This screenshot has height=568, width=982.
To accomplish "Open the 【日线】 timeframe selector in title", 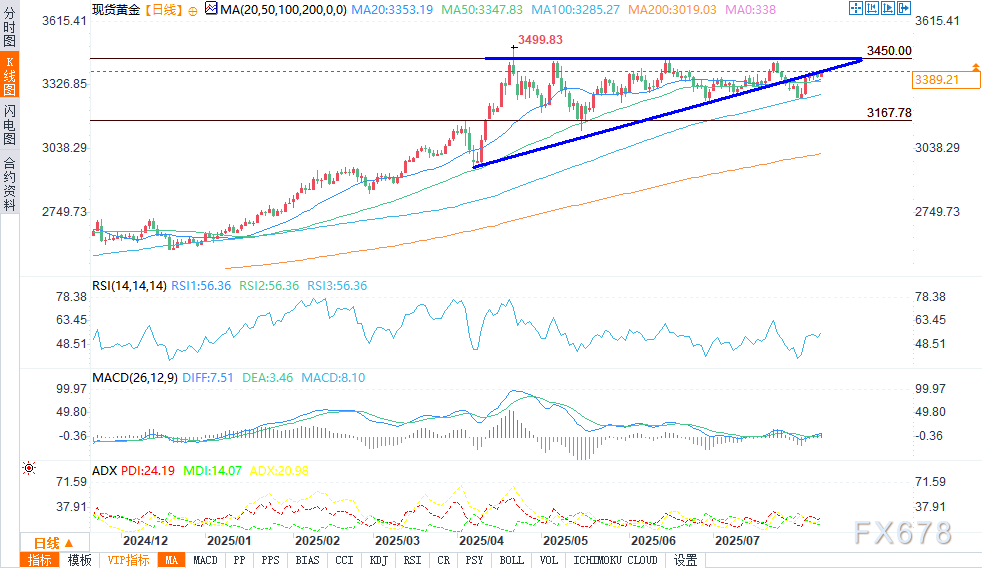I will point(163,10).
